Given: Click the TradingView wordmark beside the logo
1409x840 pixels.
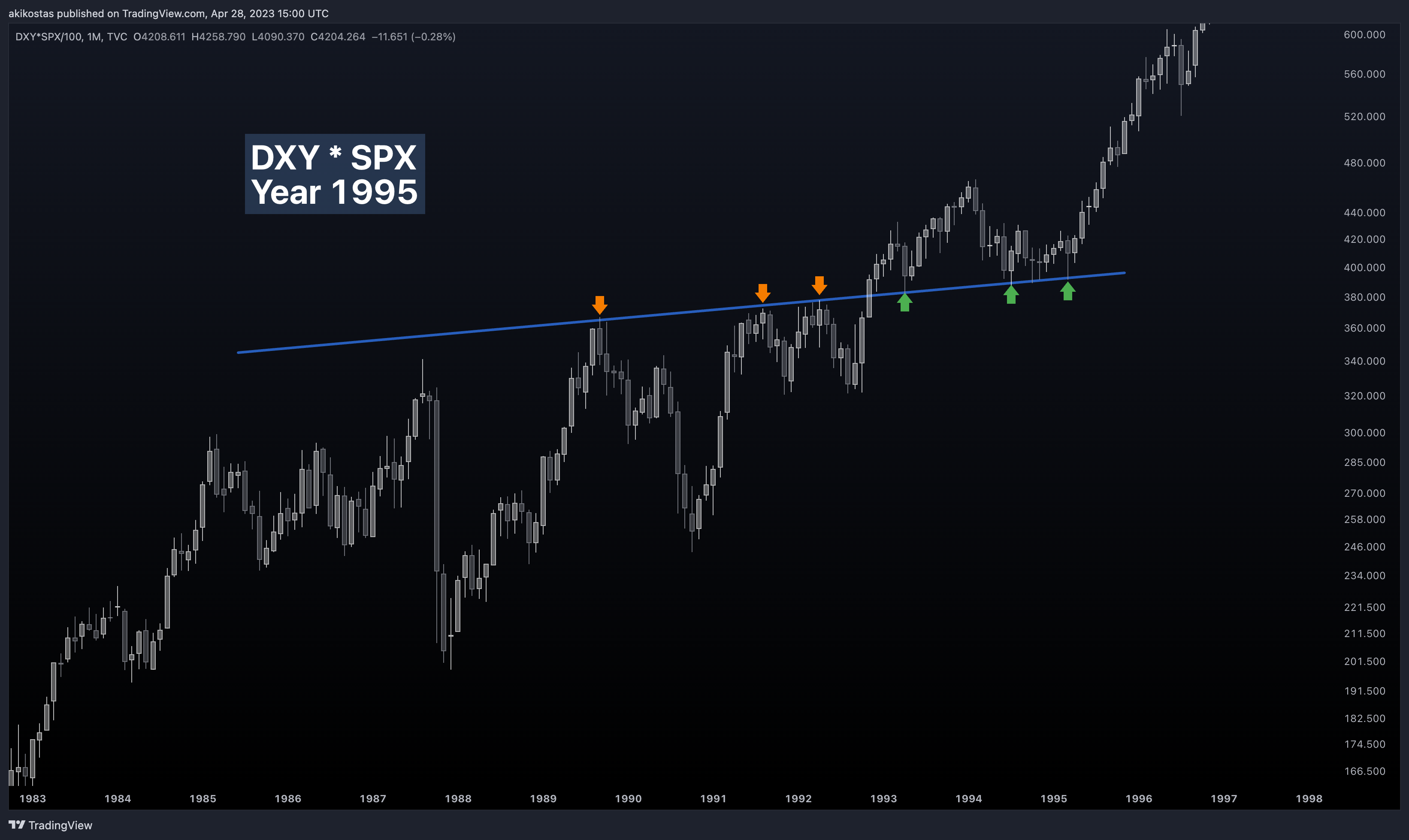Looking at the screenshot, I should [x=60, y=825].
